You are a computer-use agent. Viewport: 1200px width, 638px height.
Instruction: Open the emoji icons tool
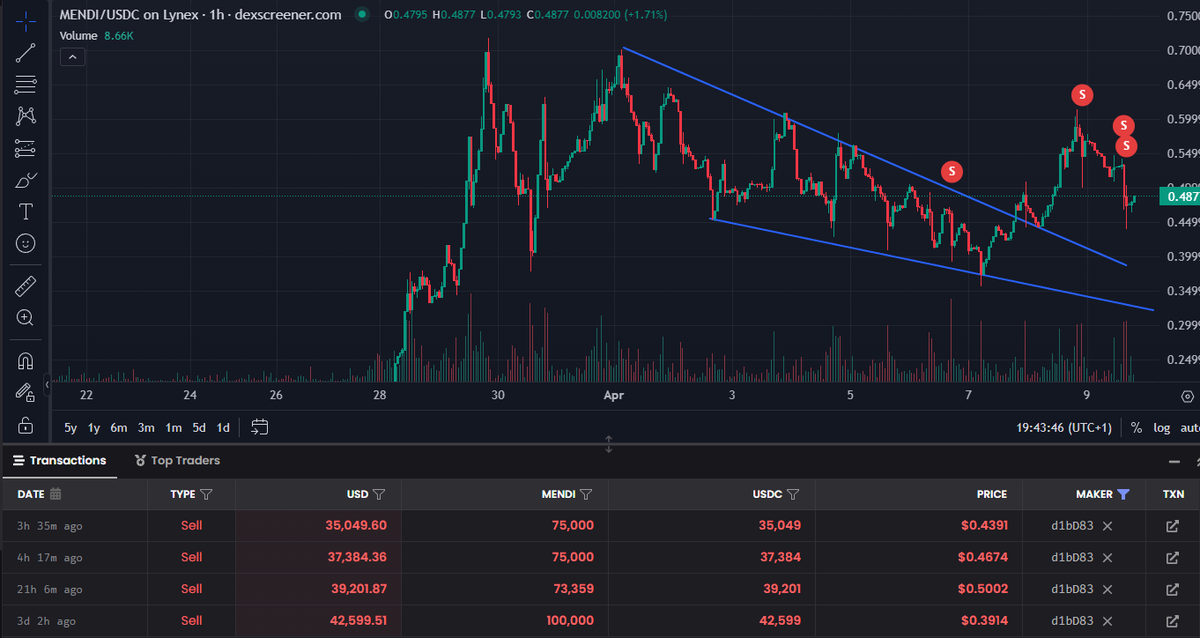point(26,243)
